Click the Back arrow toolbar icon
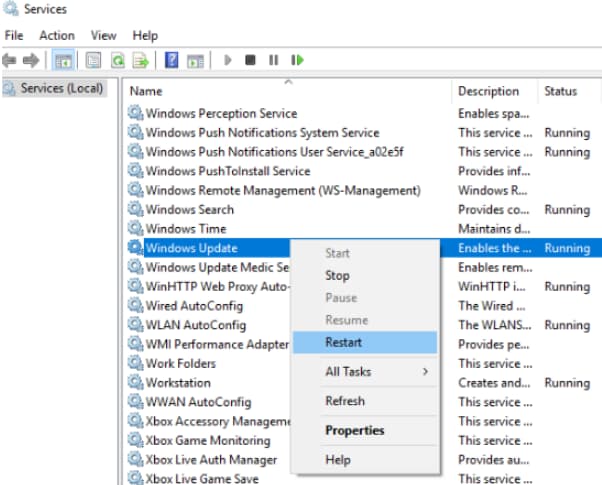The height and width of the screenshot is (485, 602). click(10, 60)
